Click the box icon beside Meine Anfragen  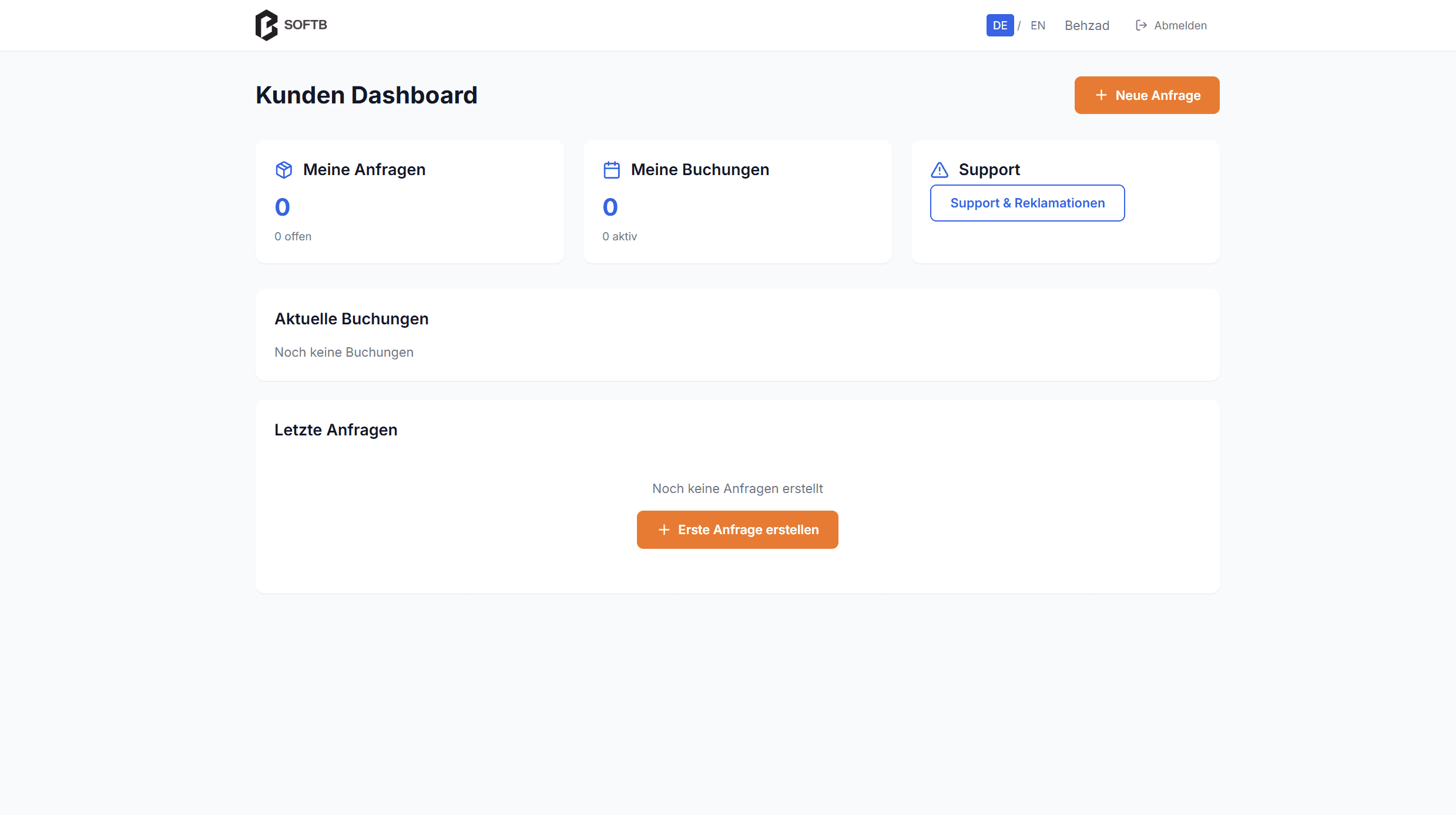click(x=284, y=170)
